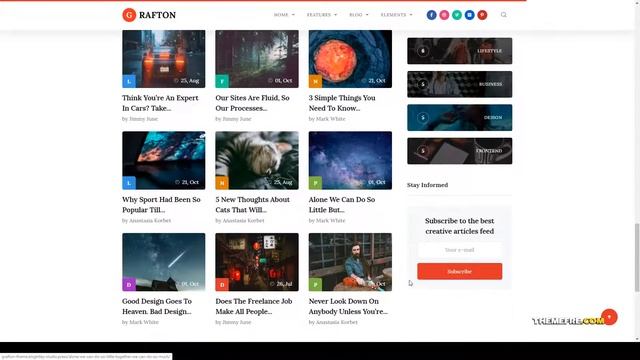Screen dimensions: 640x360
Task: Open the Lifestyle category card
Action: (x=460, y=51)
